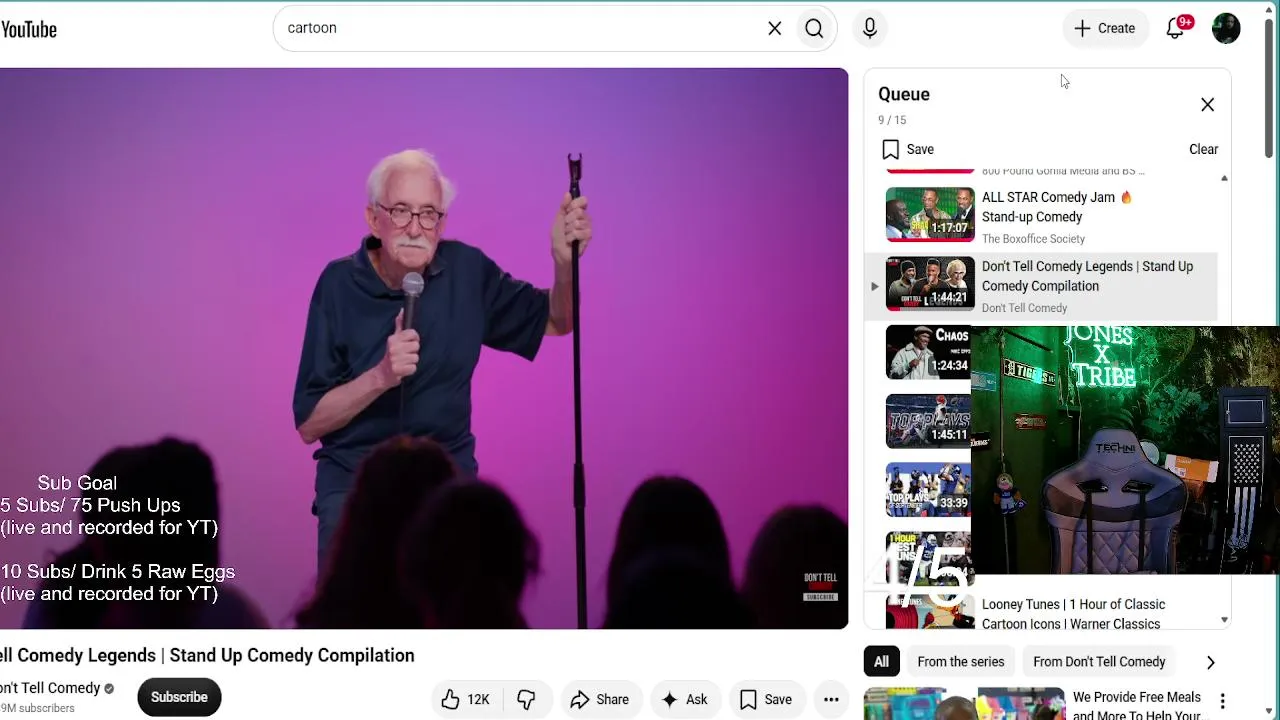Open ALL STAR Comedy Jam title

click(1056, 207)
